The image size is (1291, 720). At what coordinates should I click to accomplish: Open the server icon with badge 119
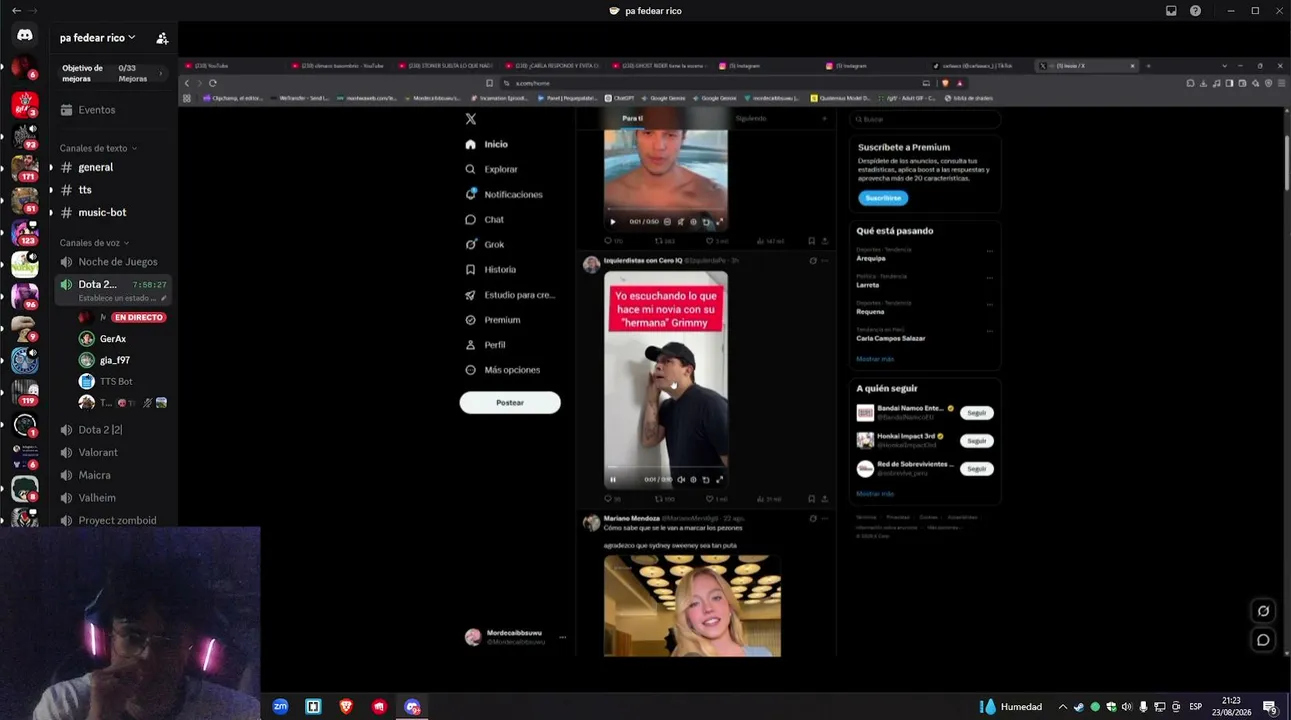25,391
